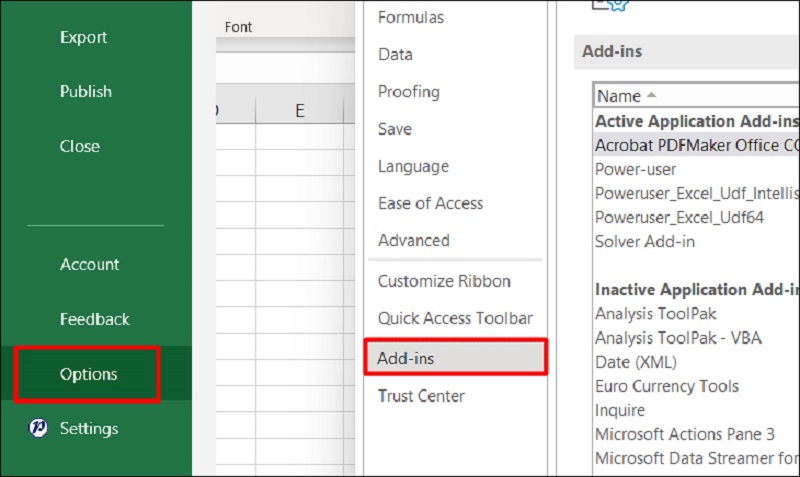This screenshot has width=800, height=477.
Task: Sort add-ins by the Name column arrow
Action: [652, 96]
